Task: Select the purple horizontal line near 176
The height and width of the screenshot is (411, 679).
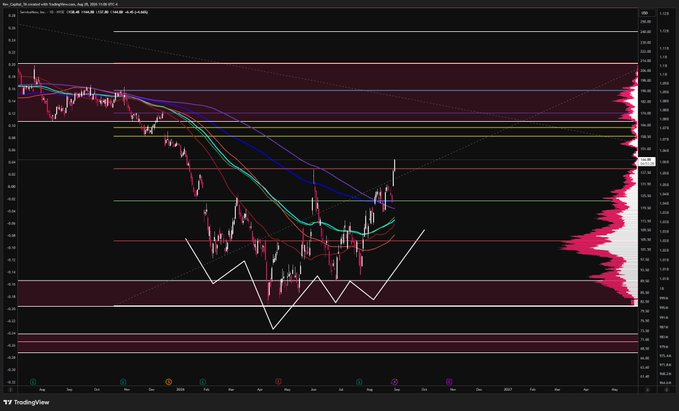Action: pyautogui.click(x=375, y=113)
